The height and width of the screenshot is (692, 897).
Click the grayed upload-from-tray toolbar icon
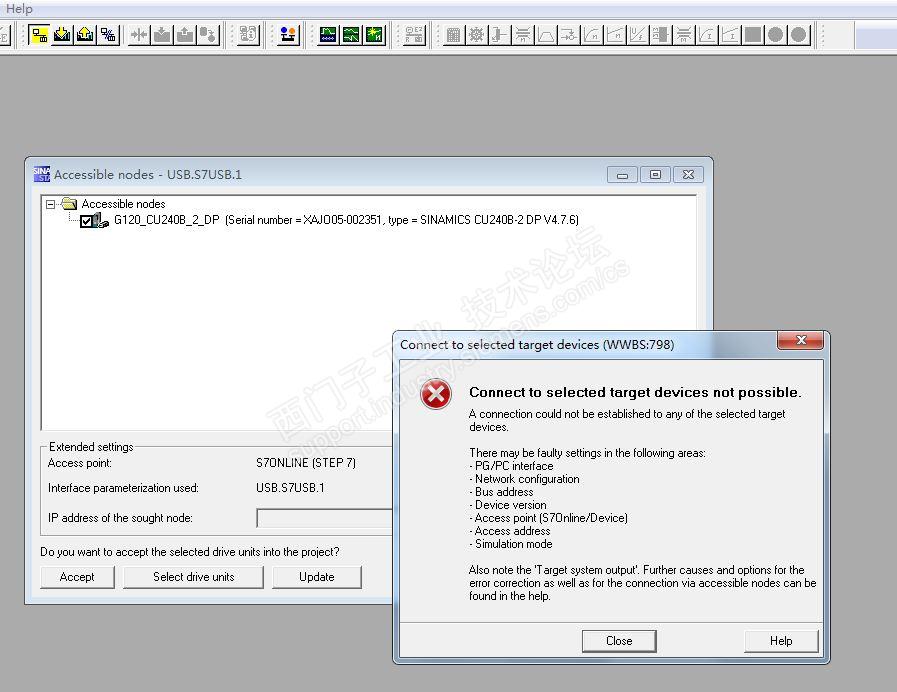click(185, 35)
